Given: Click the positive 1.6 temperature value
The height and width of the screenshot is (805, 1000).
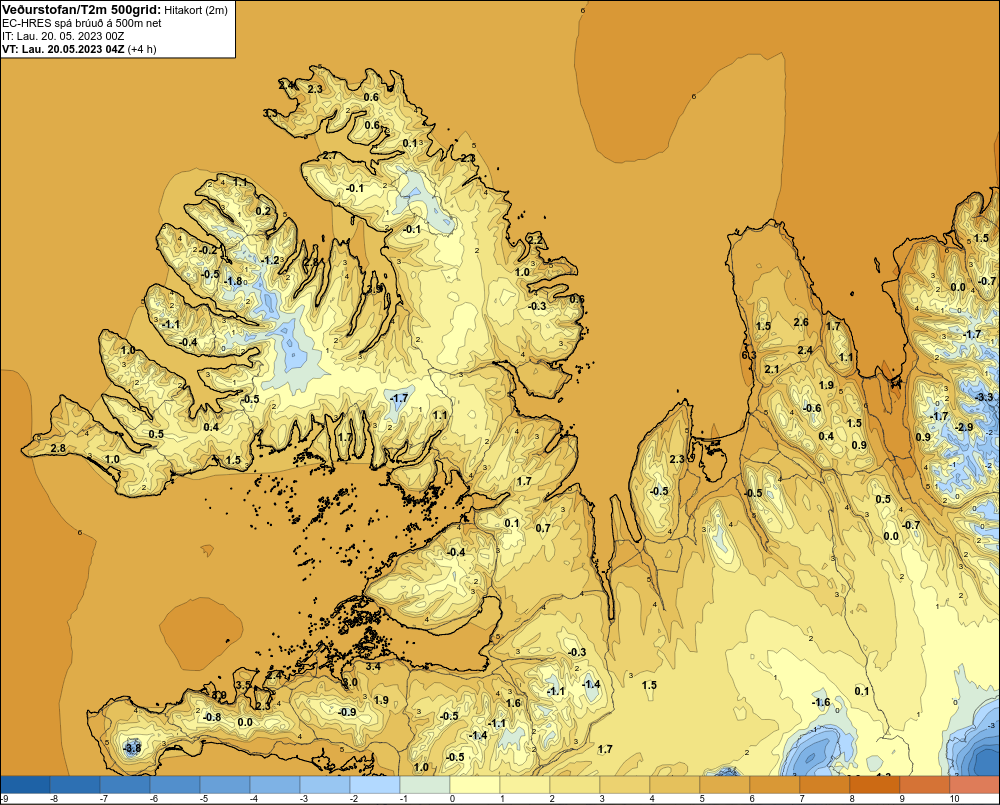Looking at the screenshot, I should click(x=513, y=703).
